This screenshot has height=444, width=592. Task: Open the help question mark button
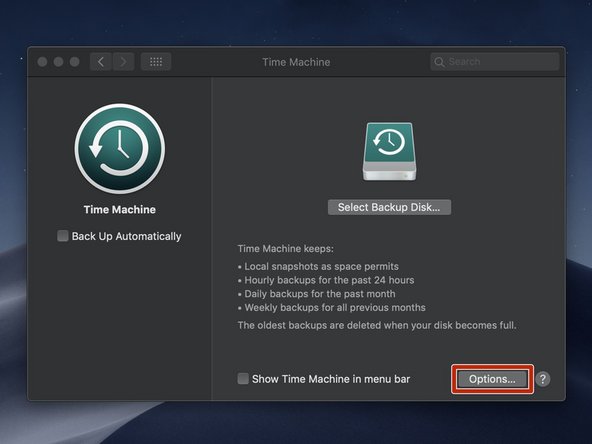(543, 379)
